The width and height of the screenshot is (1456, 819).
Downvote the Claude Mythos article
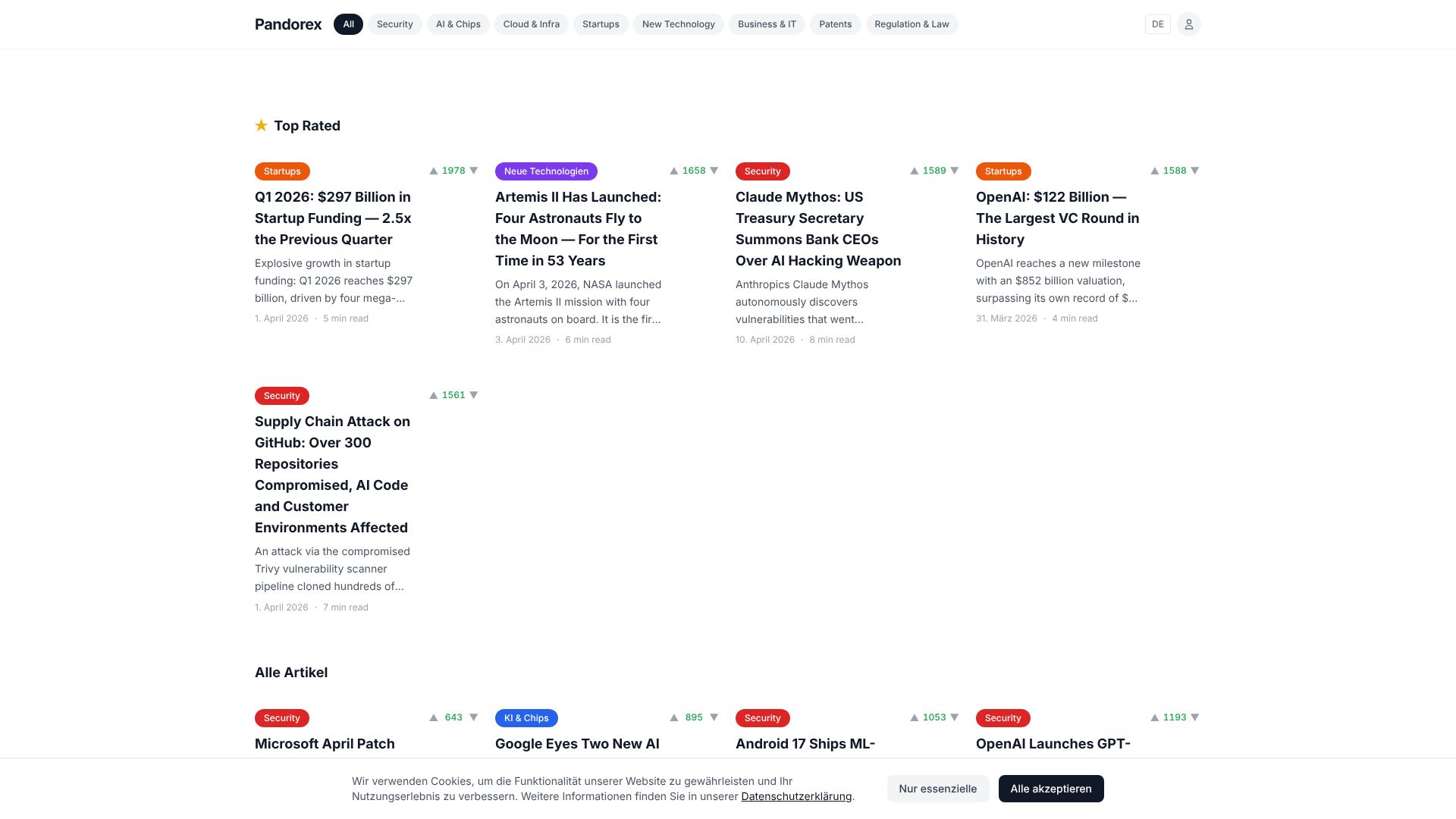point(955,171)
